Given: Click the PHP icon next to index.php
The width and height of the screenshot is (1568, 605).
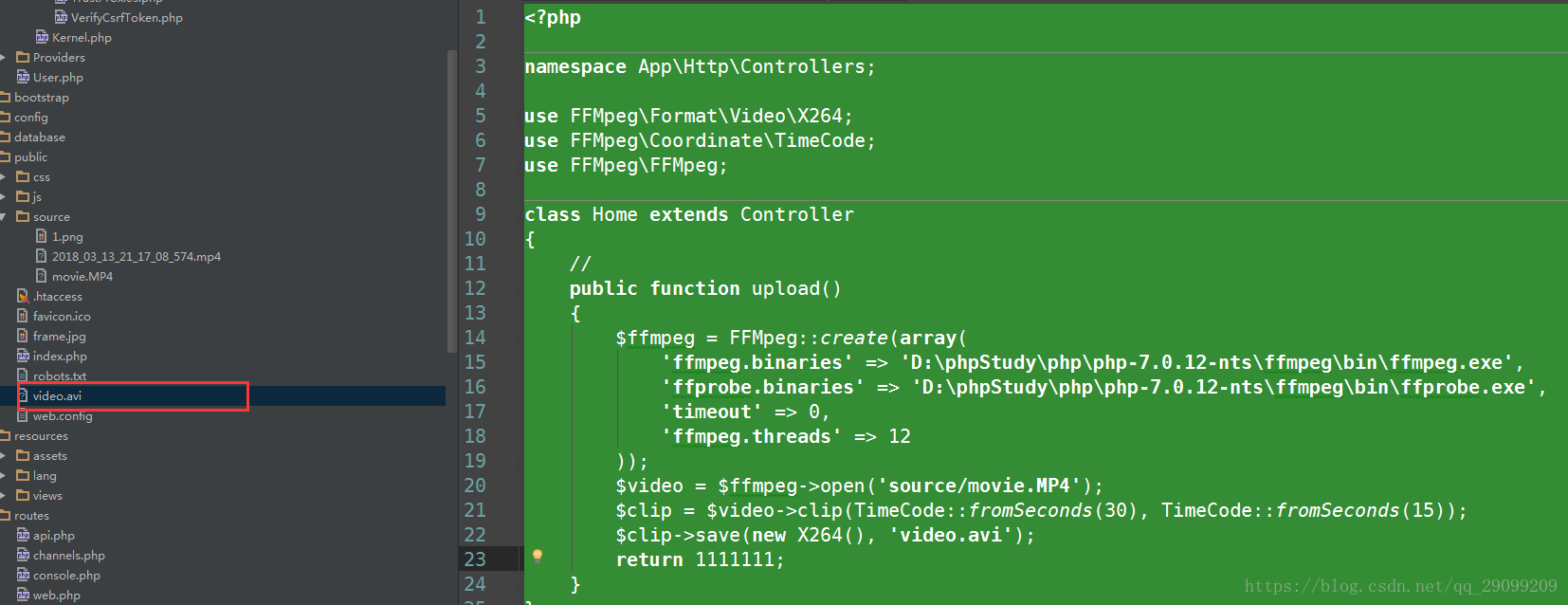Looking at the screenshot, I should pos(24,356).
